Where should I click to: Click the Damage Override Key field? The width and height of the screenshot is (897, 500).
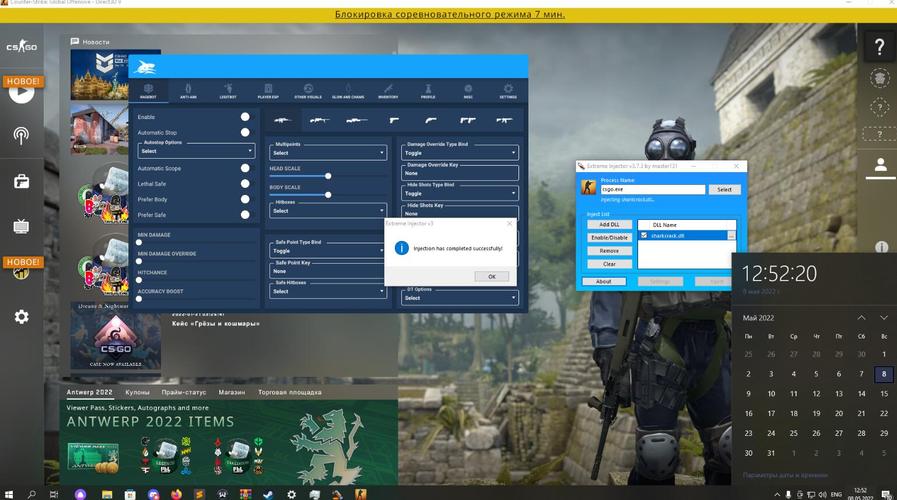click(x=460, y=173)
